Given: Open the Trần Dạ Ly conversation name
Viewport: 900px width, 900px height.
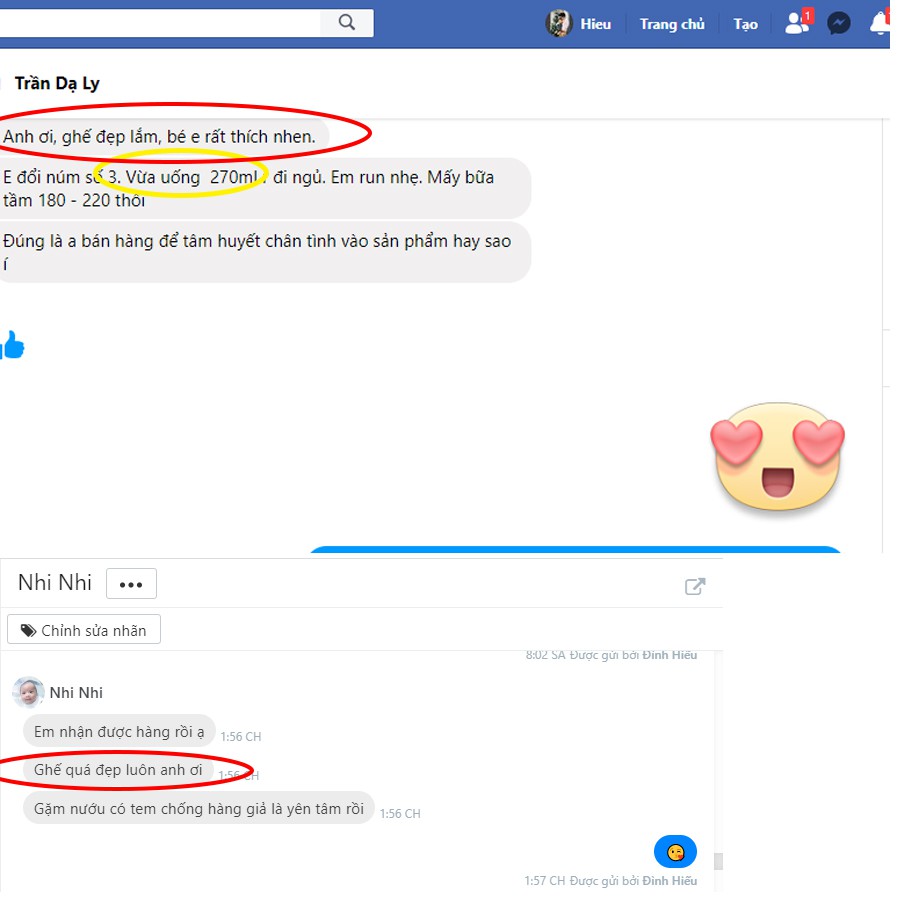Looking at the screenshot, I should (57, 83).
